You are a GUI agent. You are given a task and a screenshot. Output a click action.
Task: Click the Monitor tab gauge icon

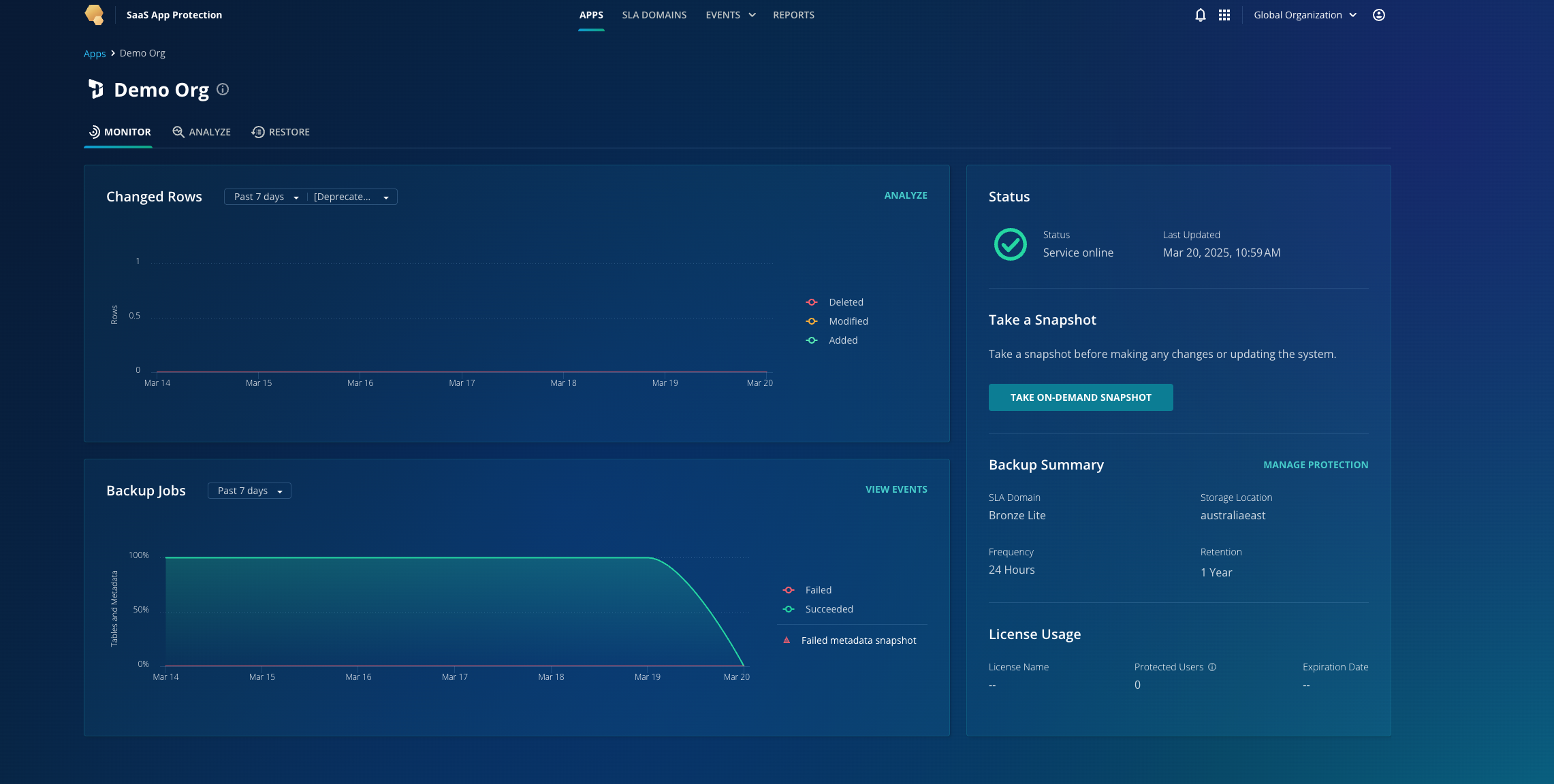pyautogui.click(x=95, y=132)
